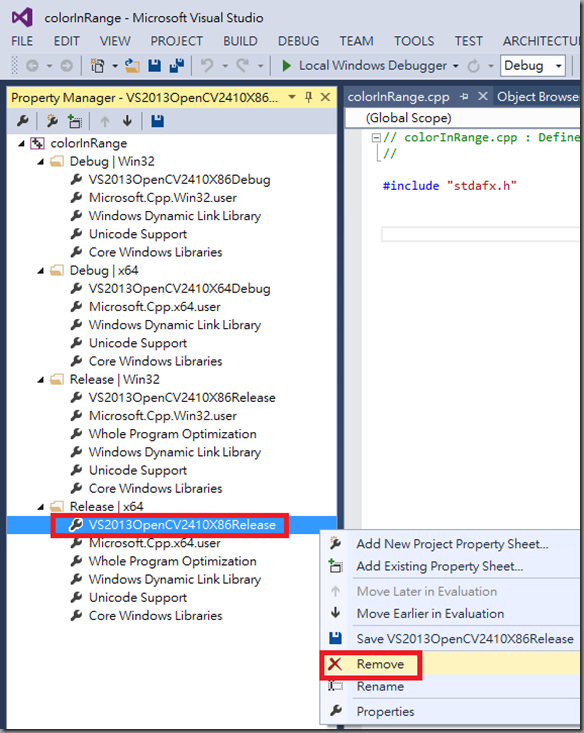Collapse the Debug | x64 node

41,271
